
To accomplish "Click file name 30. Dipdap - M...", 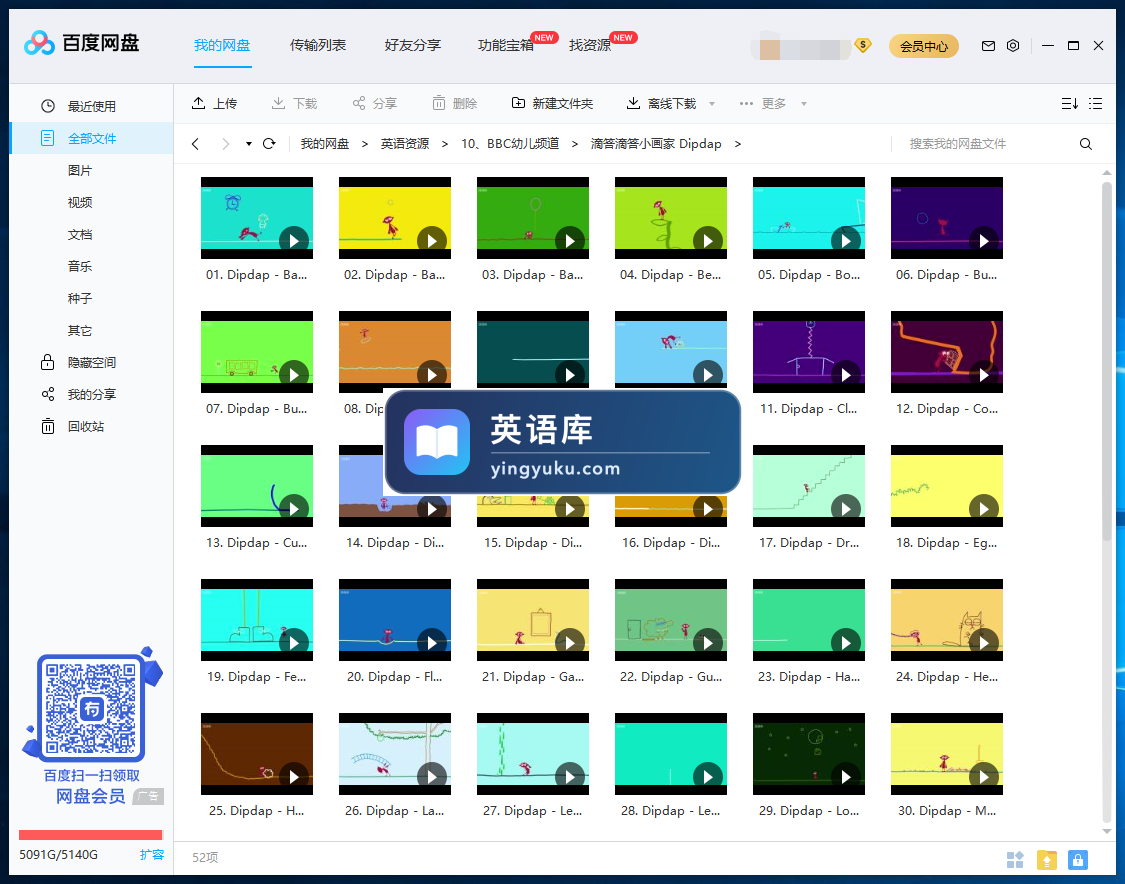I will pyautogui.click(x=946, y=811).
